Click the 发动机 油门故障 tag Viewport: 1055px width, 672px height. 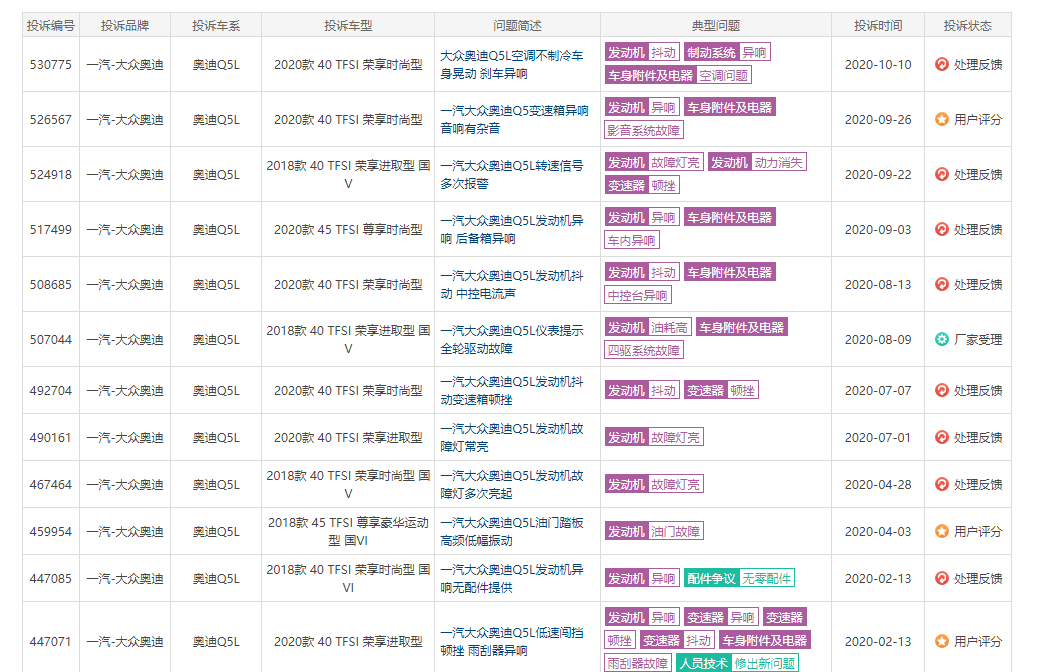(654, 531)
